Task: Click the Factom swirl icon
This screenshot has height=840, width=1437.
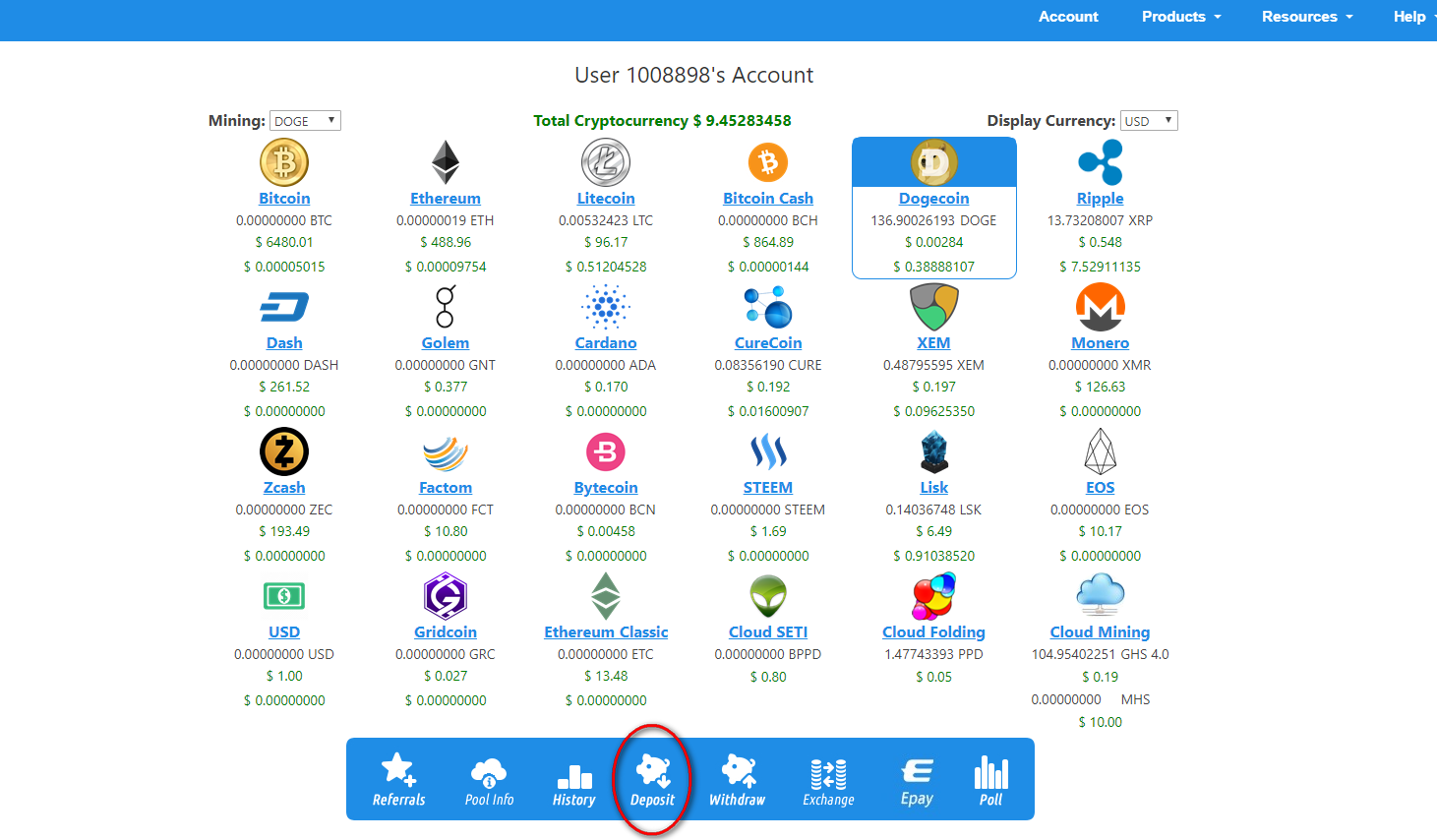Action: coord(446,453)
